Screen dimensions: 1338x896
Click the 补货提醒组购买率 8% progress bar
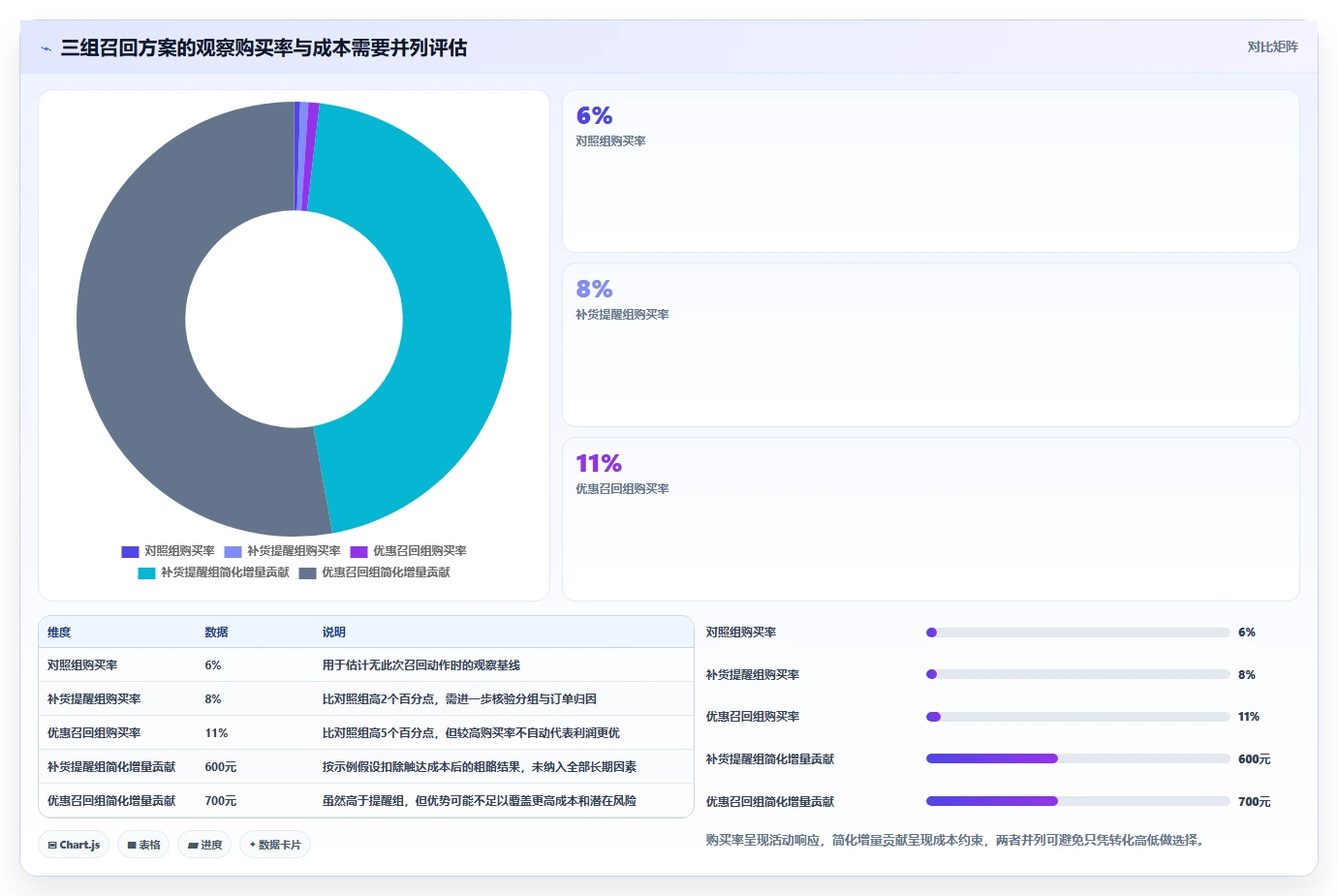pyautogui.click(x=1077, y=674)
